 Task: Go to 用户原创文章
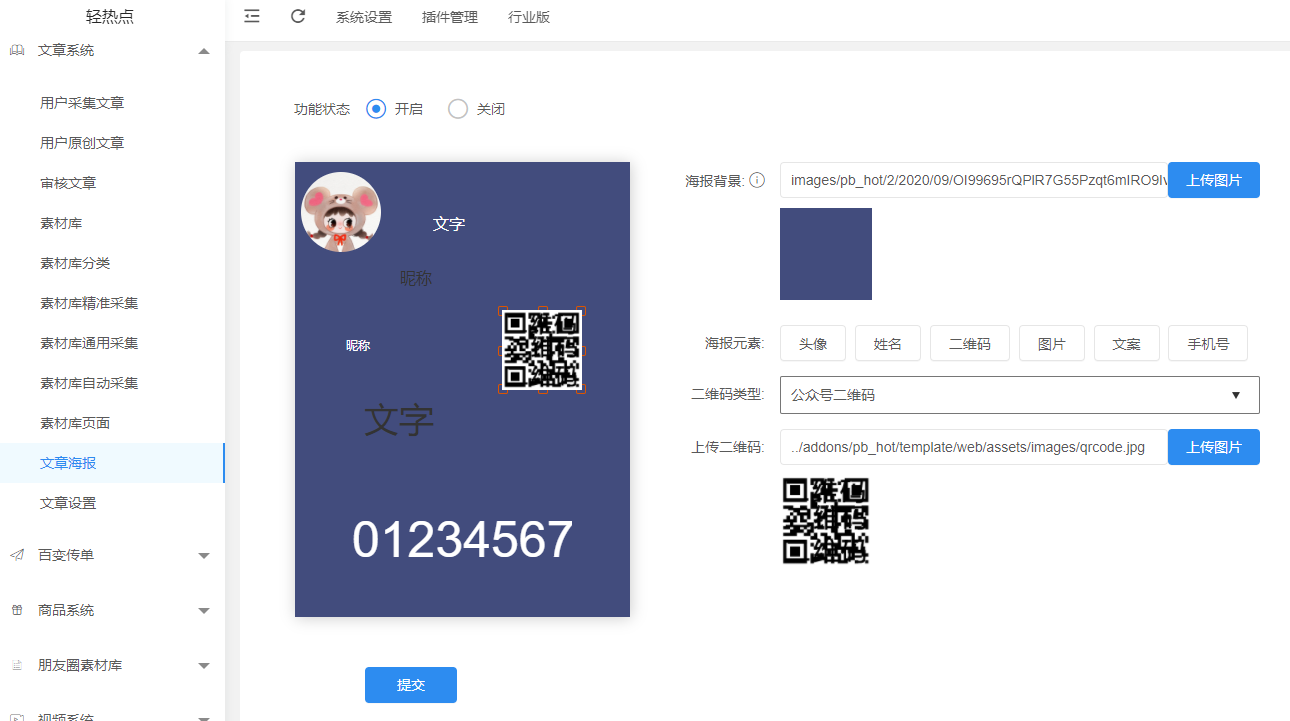[x=82, y=143]
